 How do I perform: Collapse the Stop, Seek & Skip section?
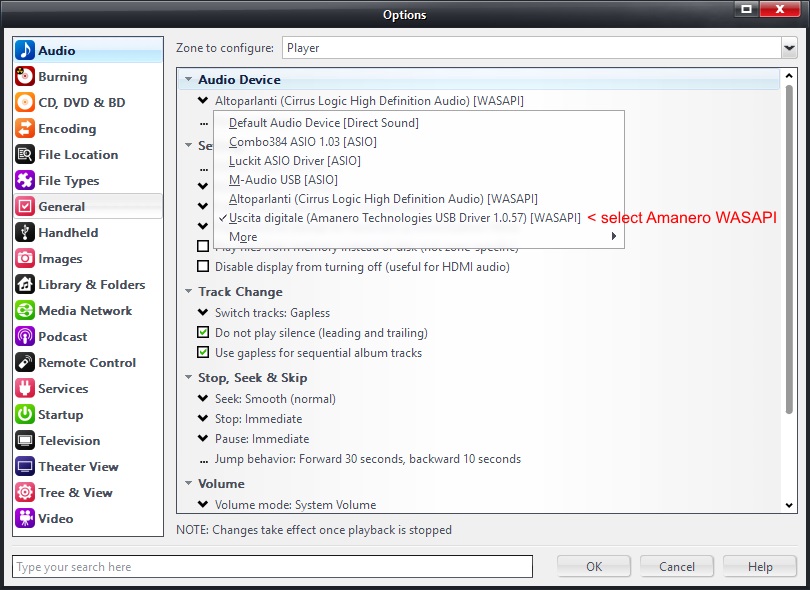coord(189,378)
